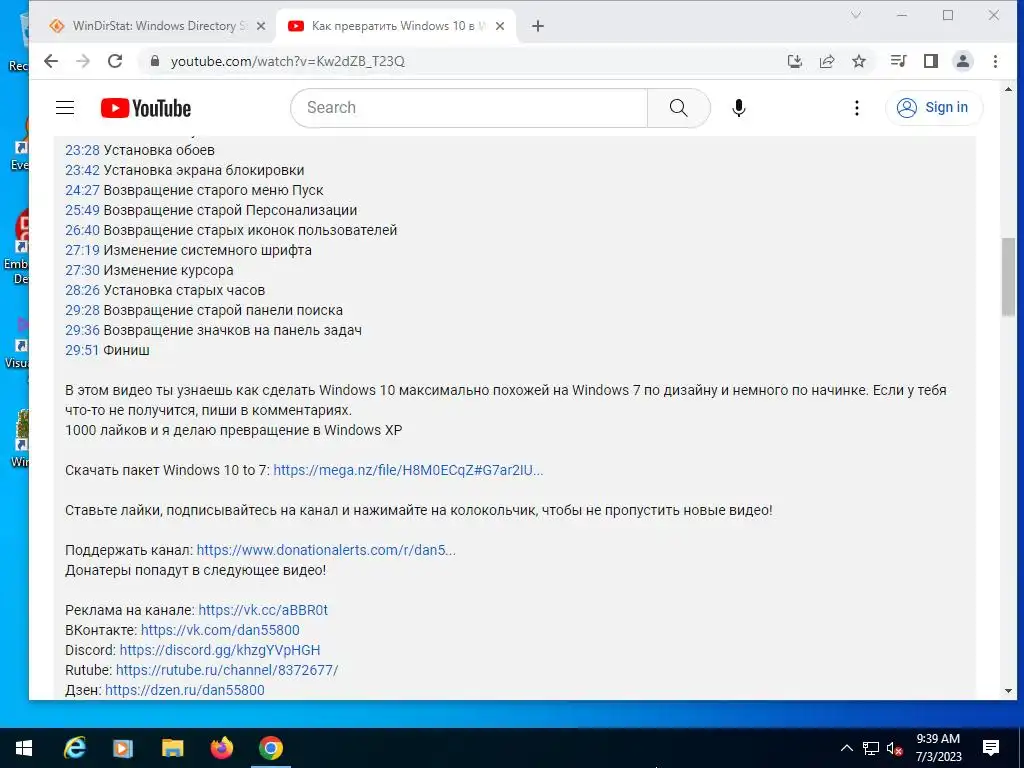Jump to timestamp 24:27
Image resolution: width=1024 pixels, height=768 pixels.
[x=82, y=190]
